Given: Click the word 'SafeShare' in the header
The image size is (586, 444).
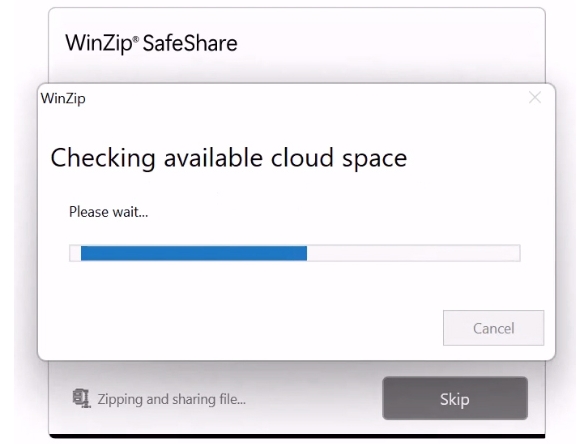Looking at the screenshot, I should tap(190, 43).
